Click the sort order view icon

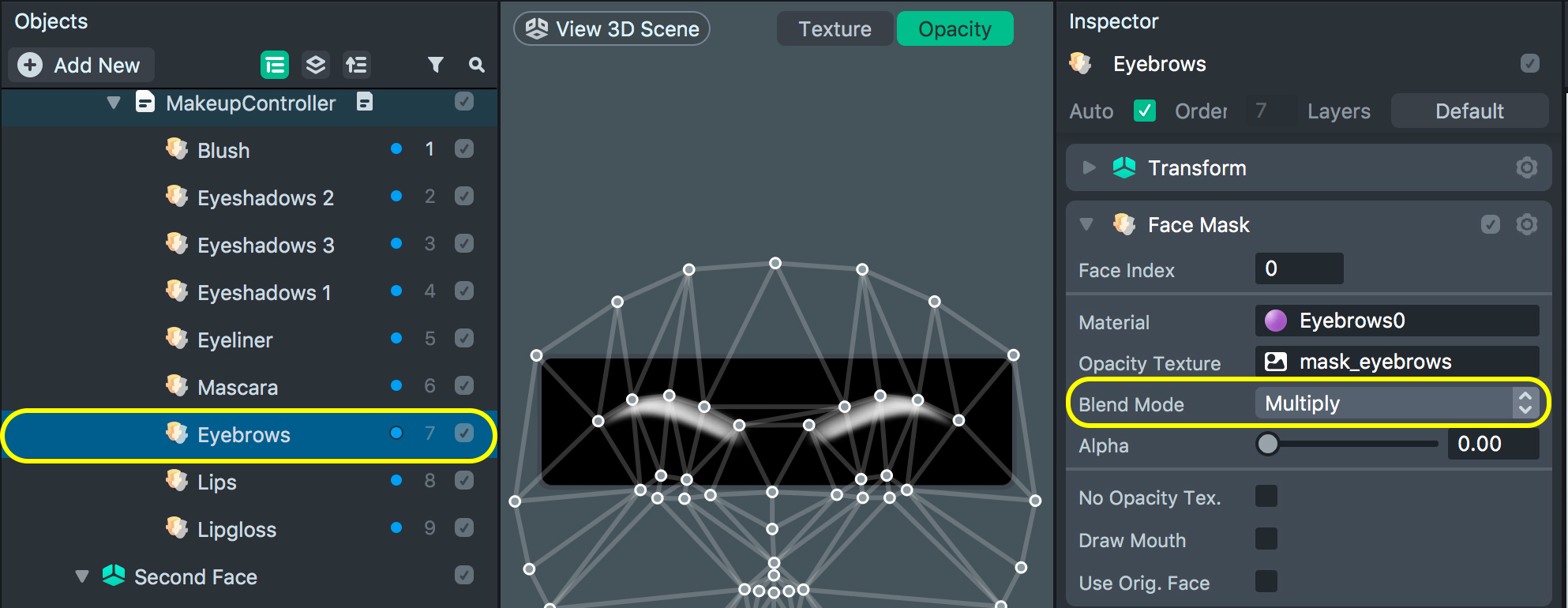tap(356, 65)
